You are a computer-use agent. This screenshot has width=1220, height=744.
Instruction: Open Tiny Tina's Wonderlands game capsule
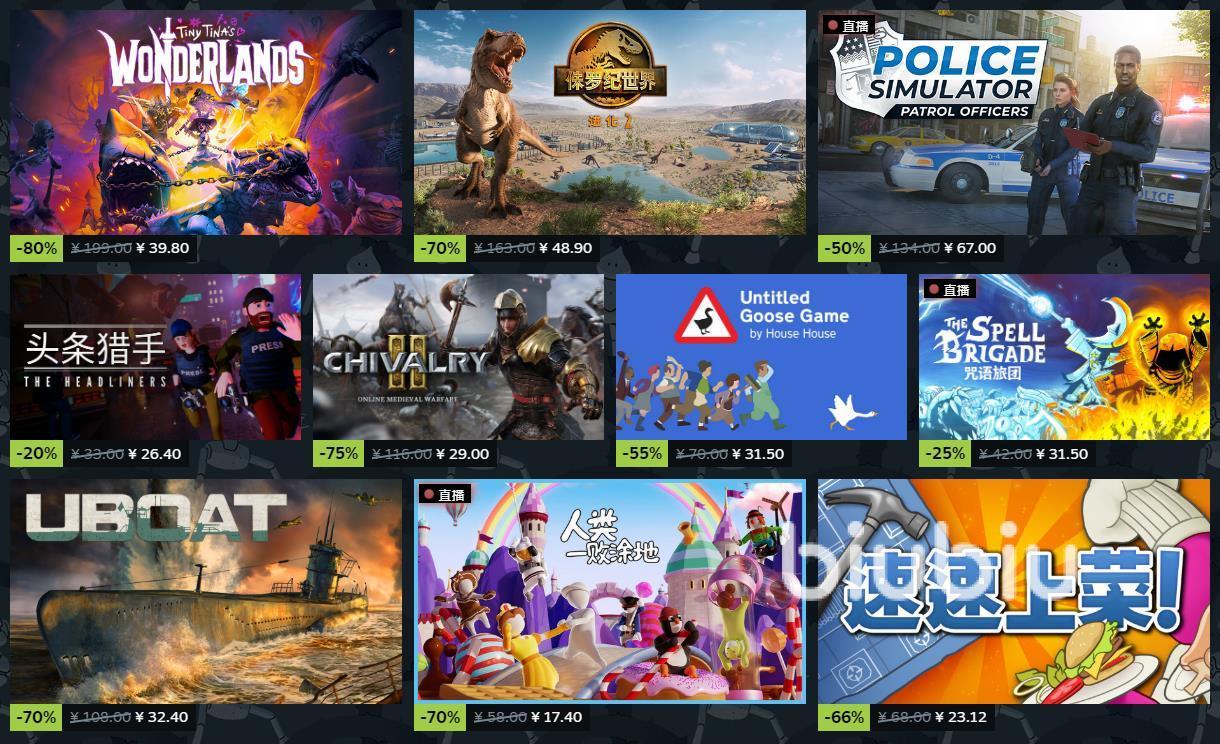pos(206,122)
